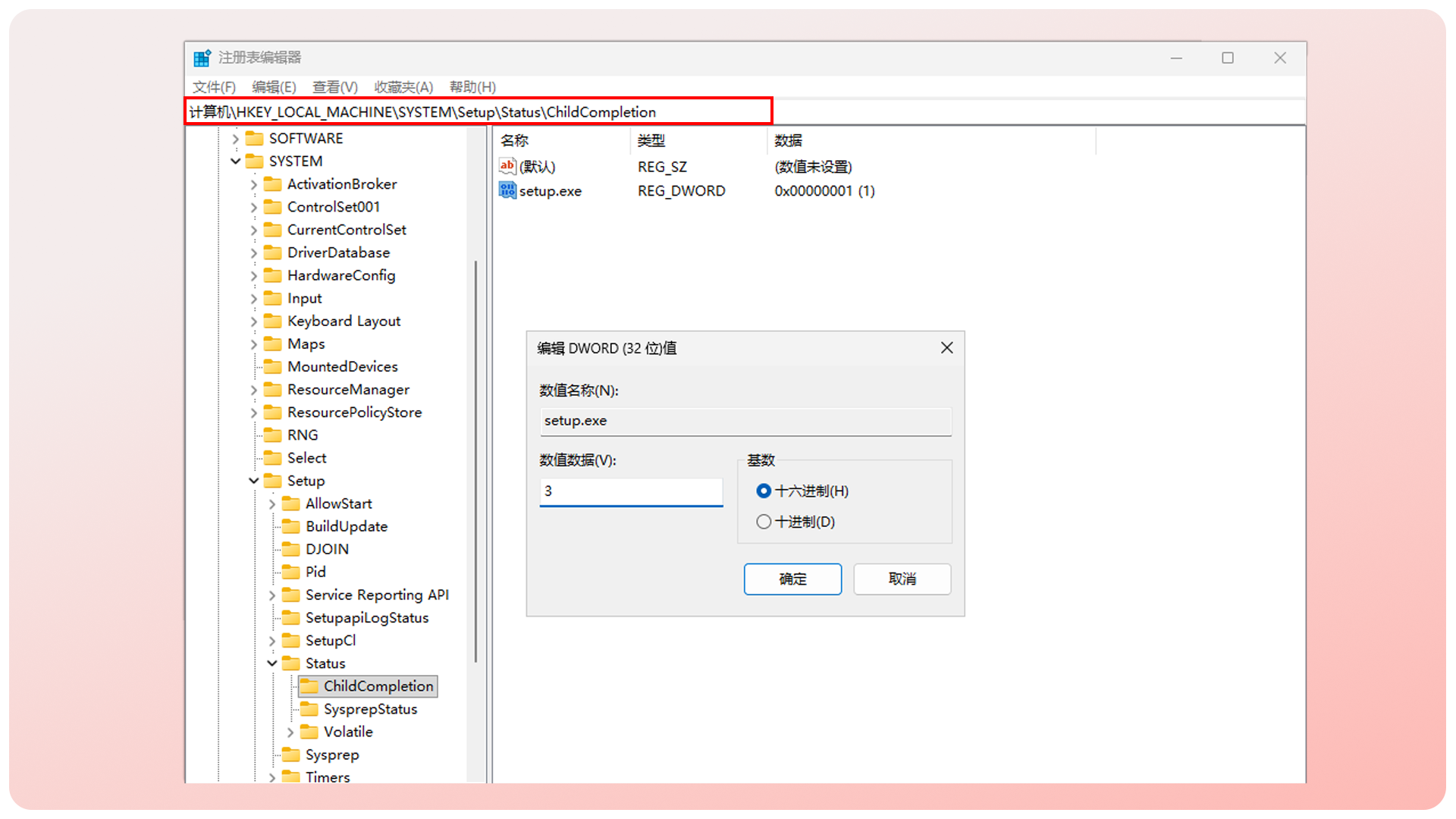This screenshot has height=819, width=1456.
Task: Click the SOFTWARE folder icon
Action: [255, 138]
